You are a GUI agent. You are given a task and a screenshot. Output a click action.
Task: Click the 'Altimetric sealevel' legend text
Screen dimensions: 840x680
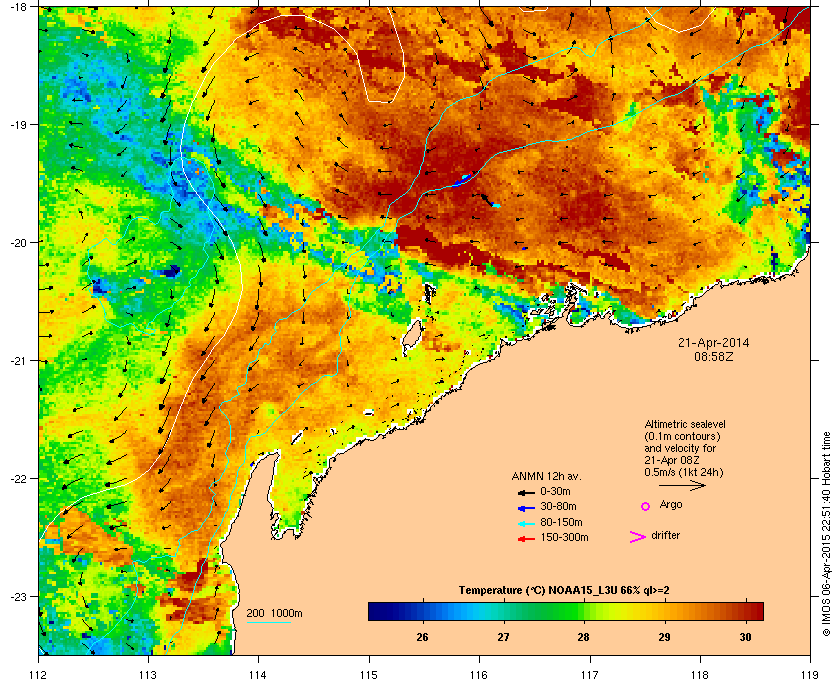(x=685, y=424)
